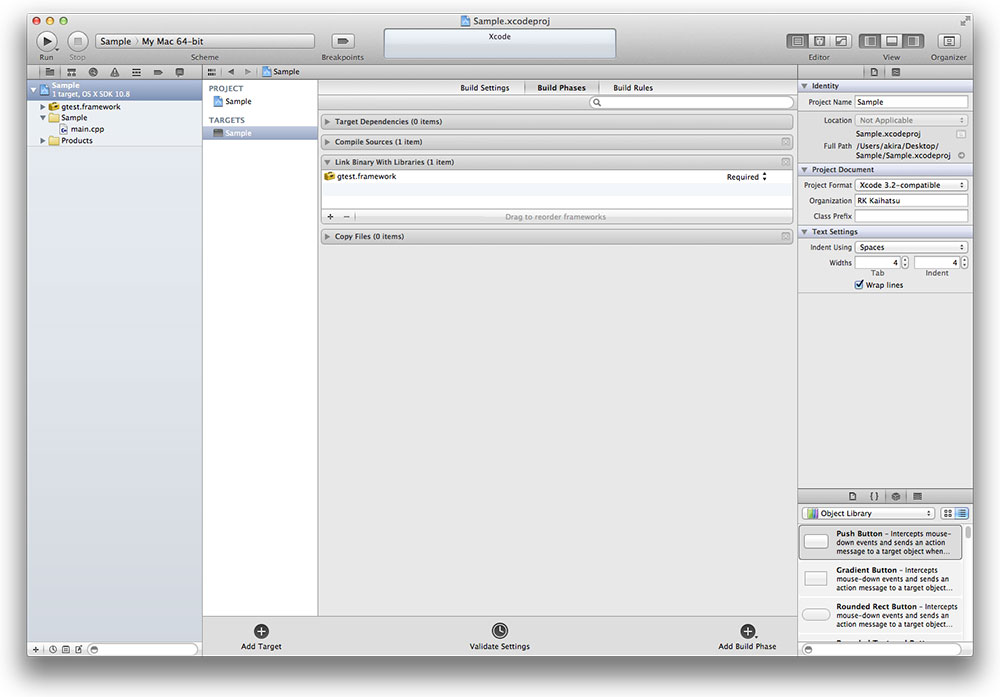Switch to Build Phases tab
1000x697 pixels.
click(x=561, y=88)
